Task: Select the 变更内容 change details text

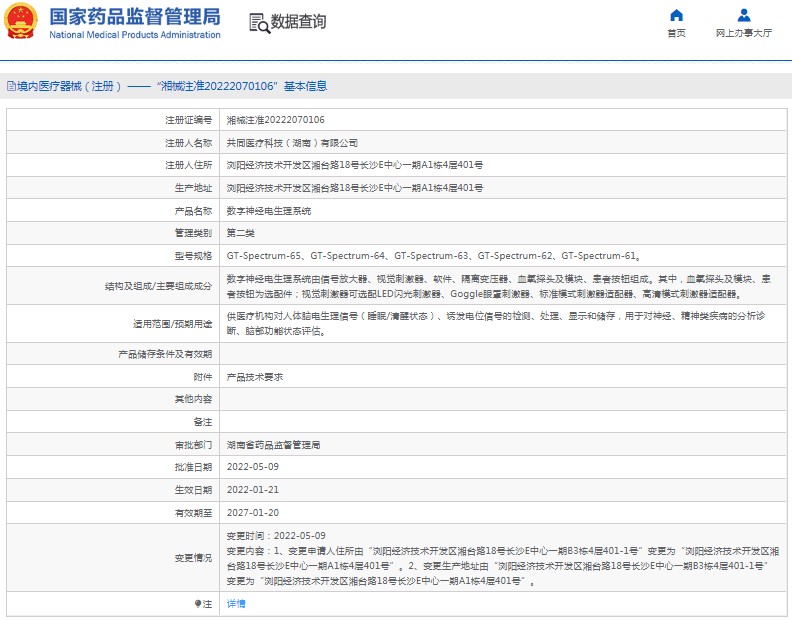Action: point(503,566)
